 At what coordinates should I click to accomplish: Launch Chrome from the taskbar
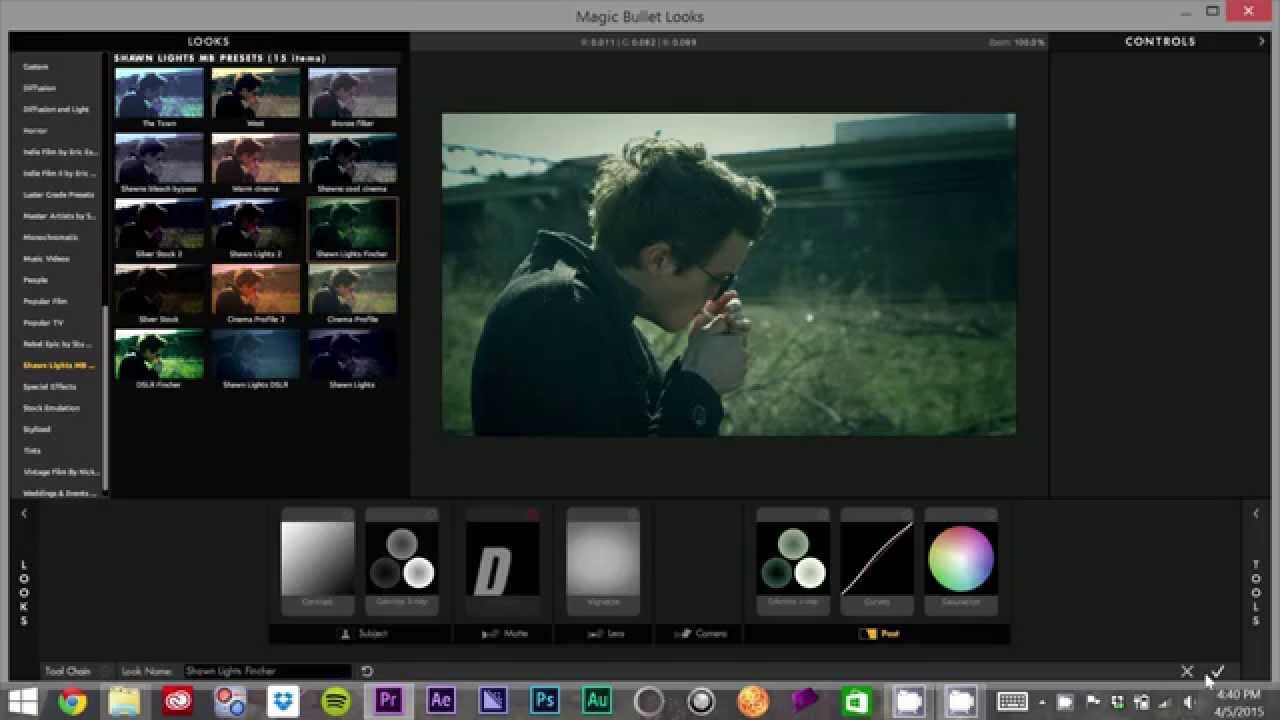point(72,702)
